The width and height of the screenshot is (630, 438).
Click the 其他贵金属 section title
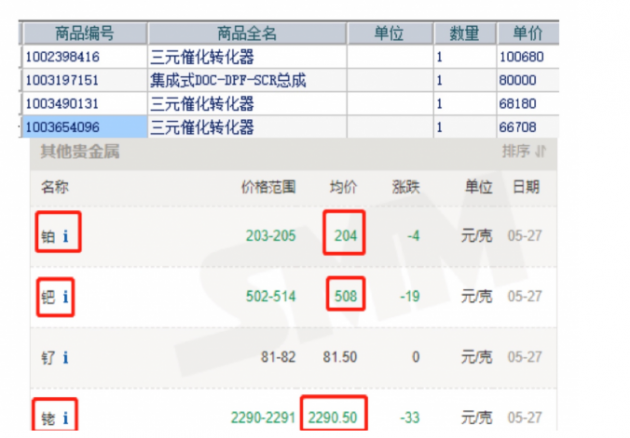[x=80, y=151]
